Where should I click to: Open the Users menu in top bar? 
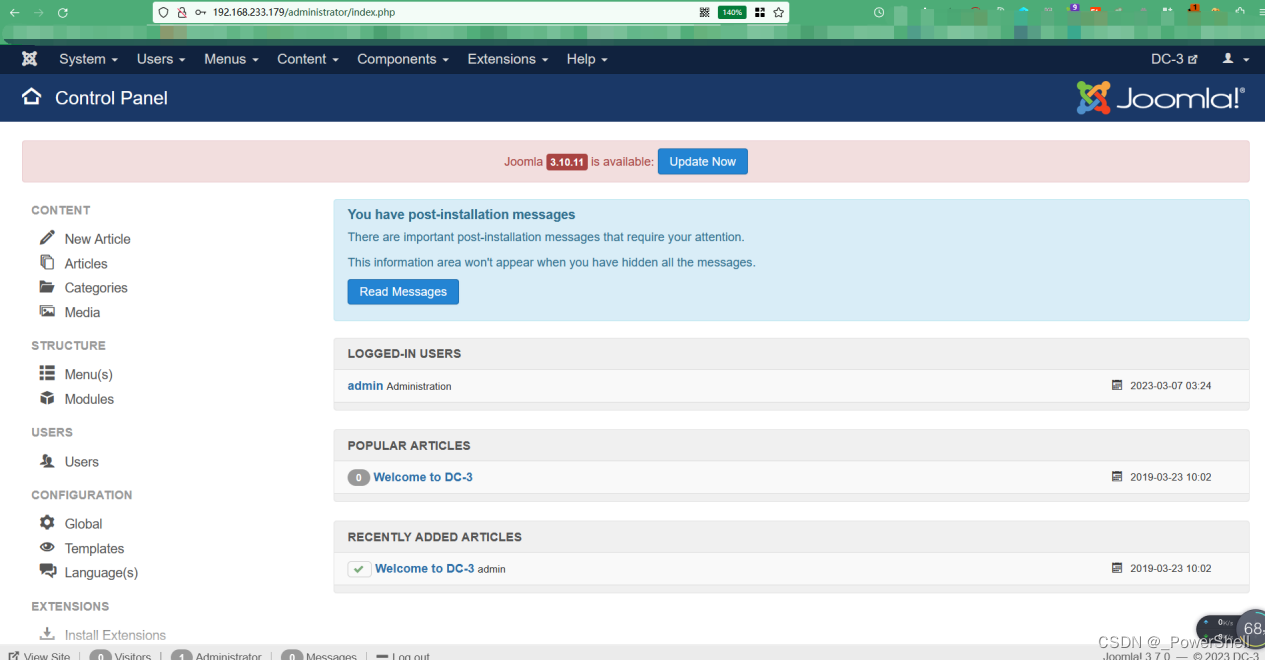click(x=161, y=59)
